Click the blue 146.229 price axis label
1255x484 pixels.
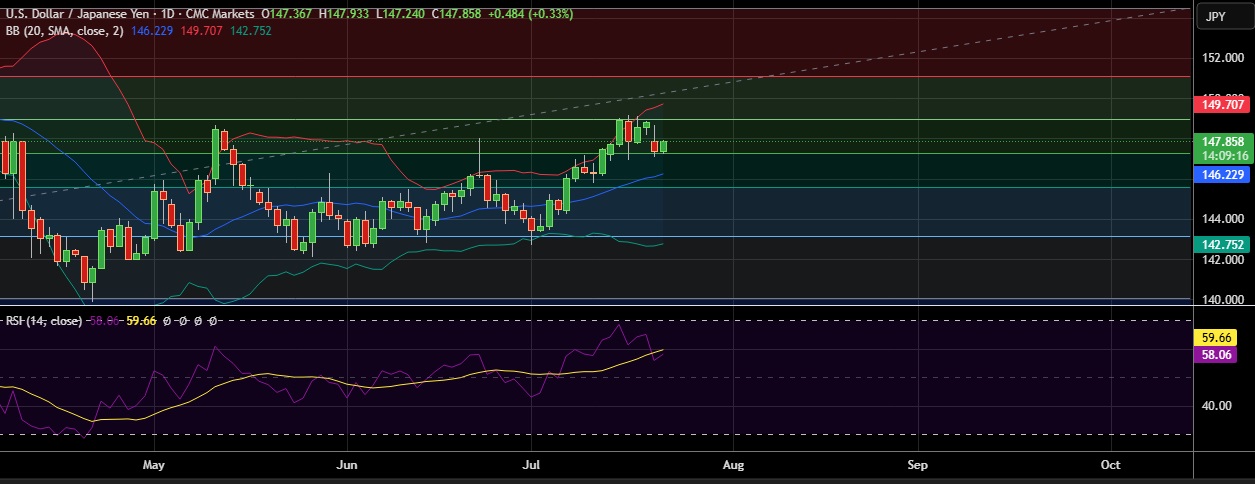1222,174
